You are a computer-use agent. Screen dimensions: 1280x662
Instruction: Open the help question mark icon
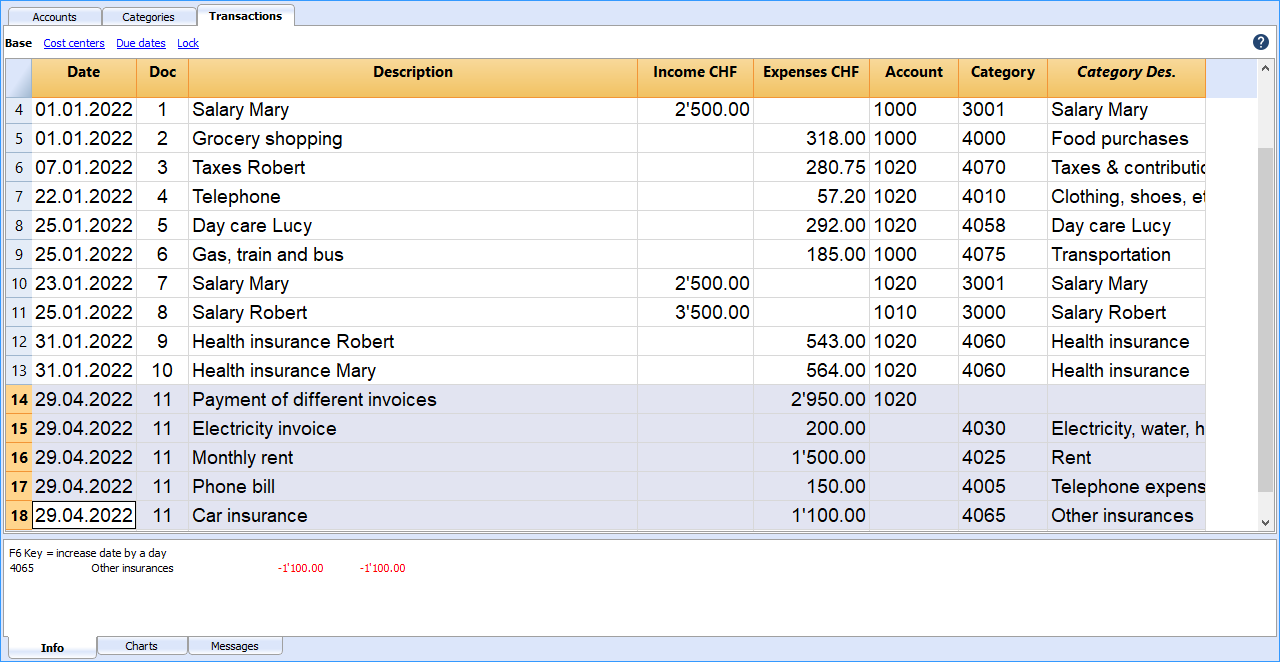pos(1261,42)
